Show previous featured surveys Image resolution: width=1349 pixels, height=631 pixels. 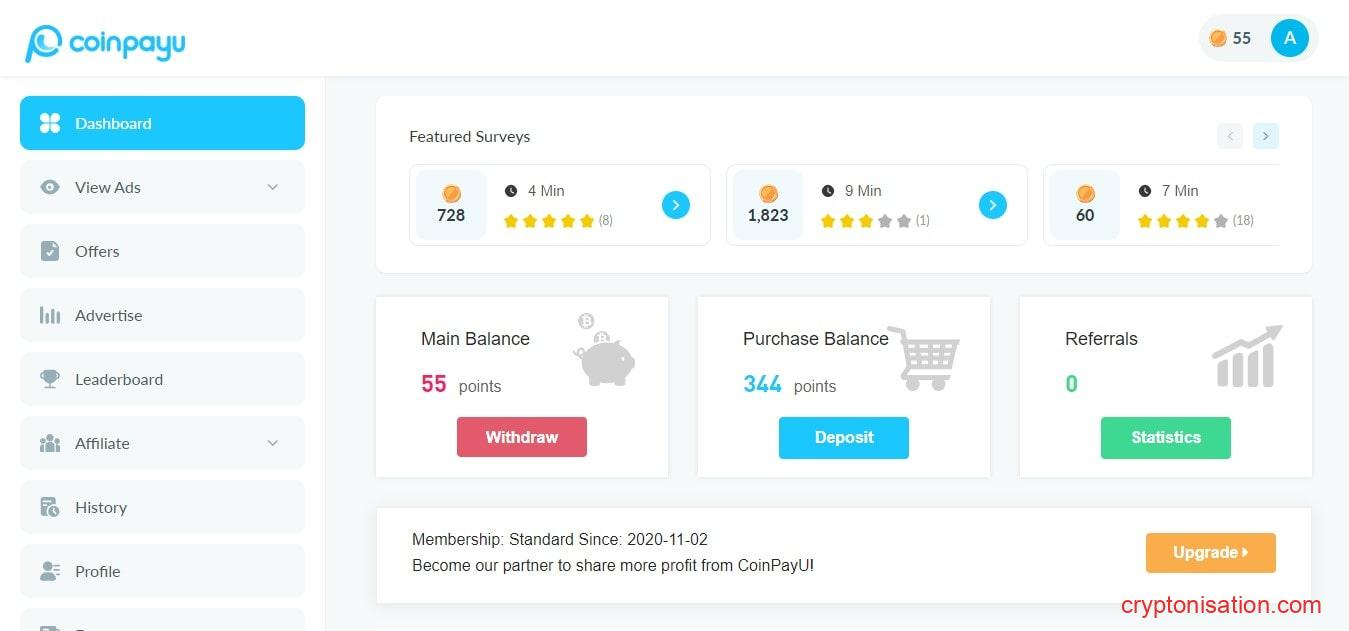tap(1230, 136)
